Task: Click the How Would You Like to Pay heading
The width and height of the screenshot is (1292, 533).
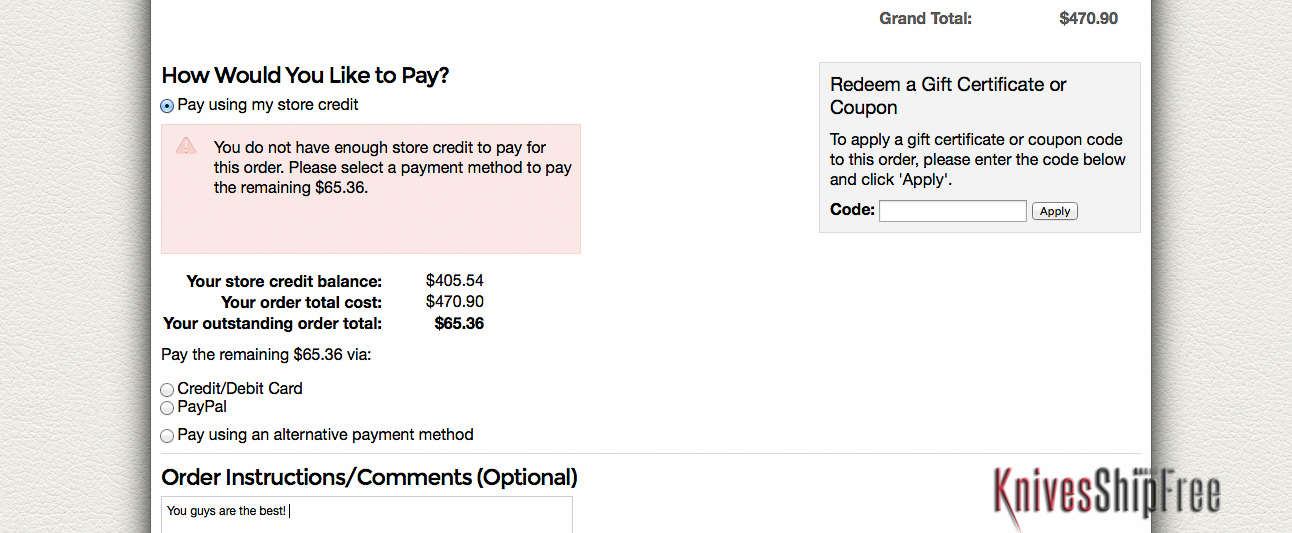Action: coord(305,75)
